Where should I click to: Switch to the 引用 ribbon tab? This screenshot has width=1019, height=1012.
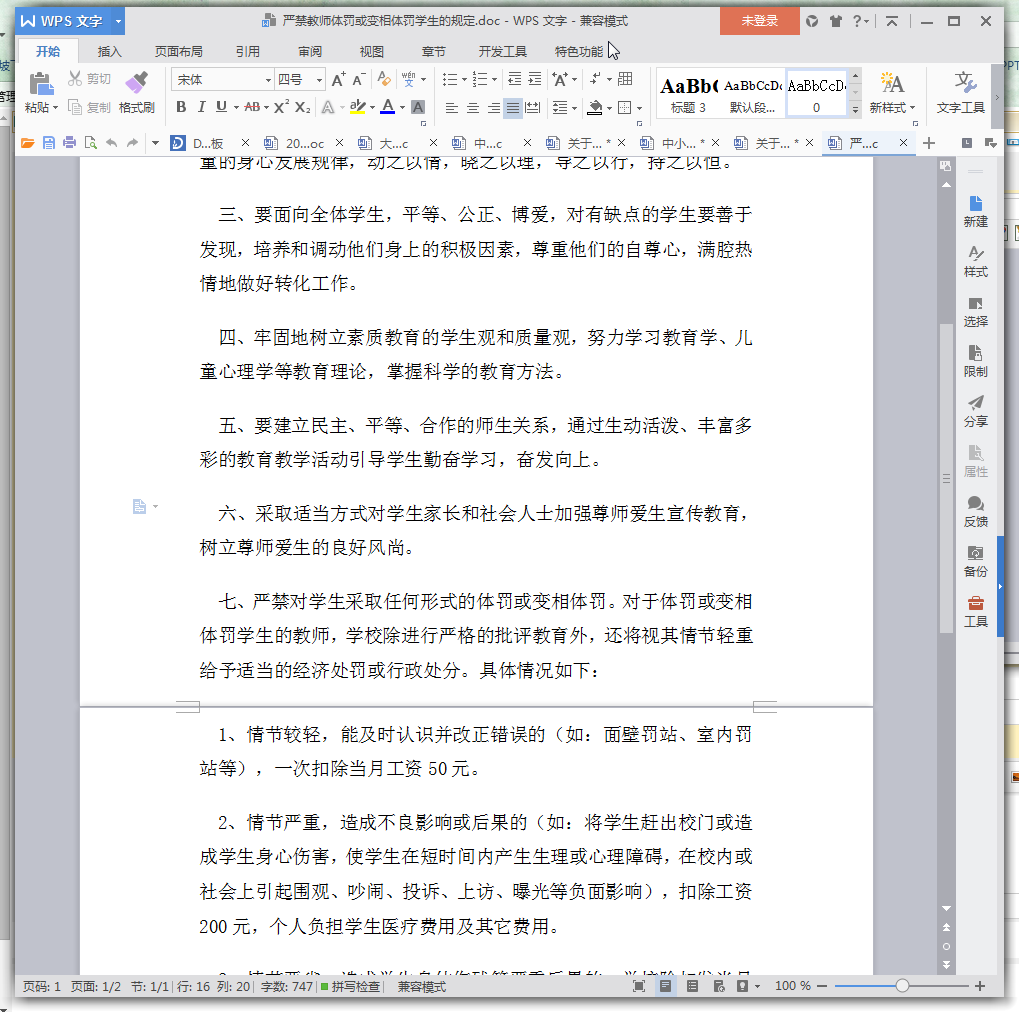pyautogui.click(x=248, y=51)
